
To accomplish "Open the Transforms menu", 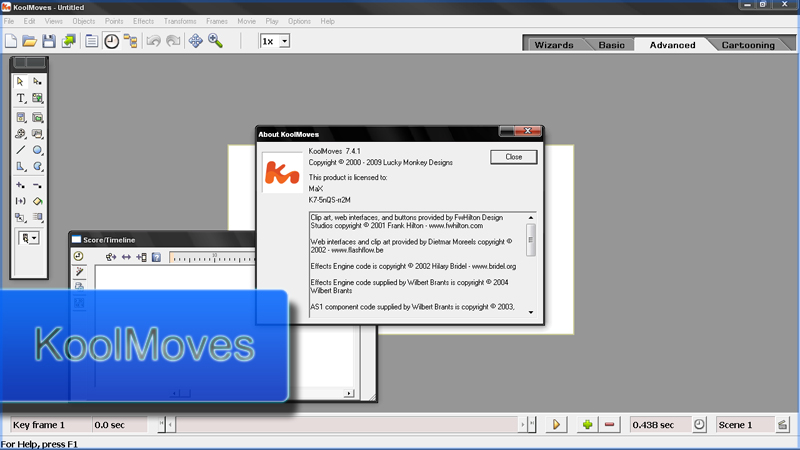I will pyautogui.click(x=180, y=21).
